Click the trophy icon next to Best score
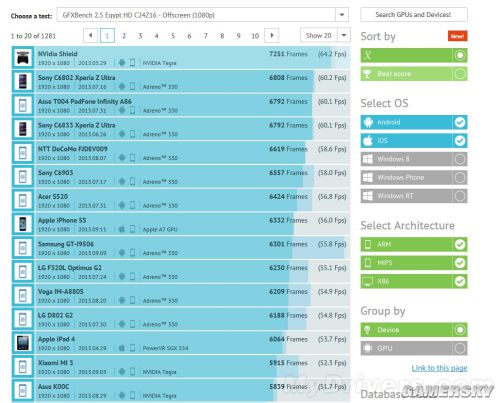This screenshot has width=500, height=403. [x=367, y=74]
